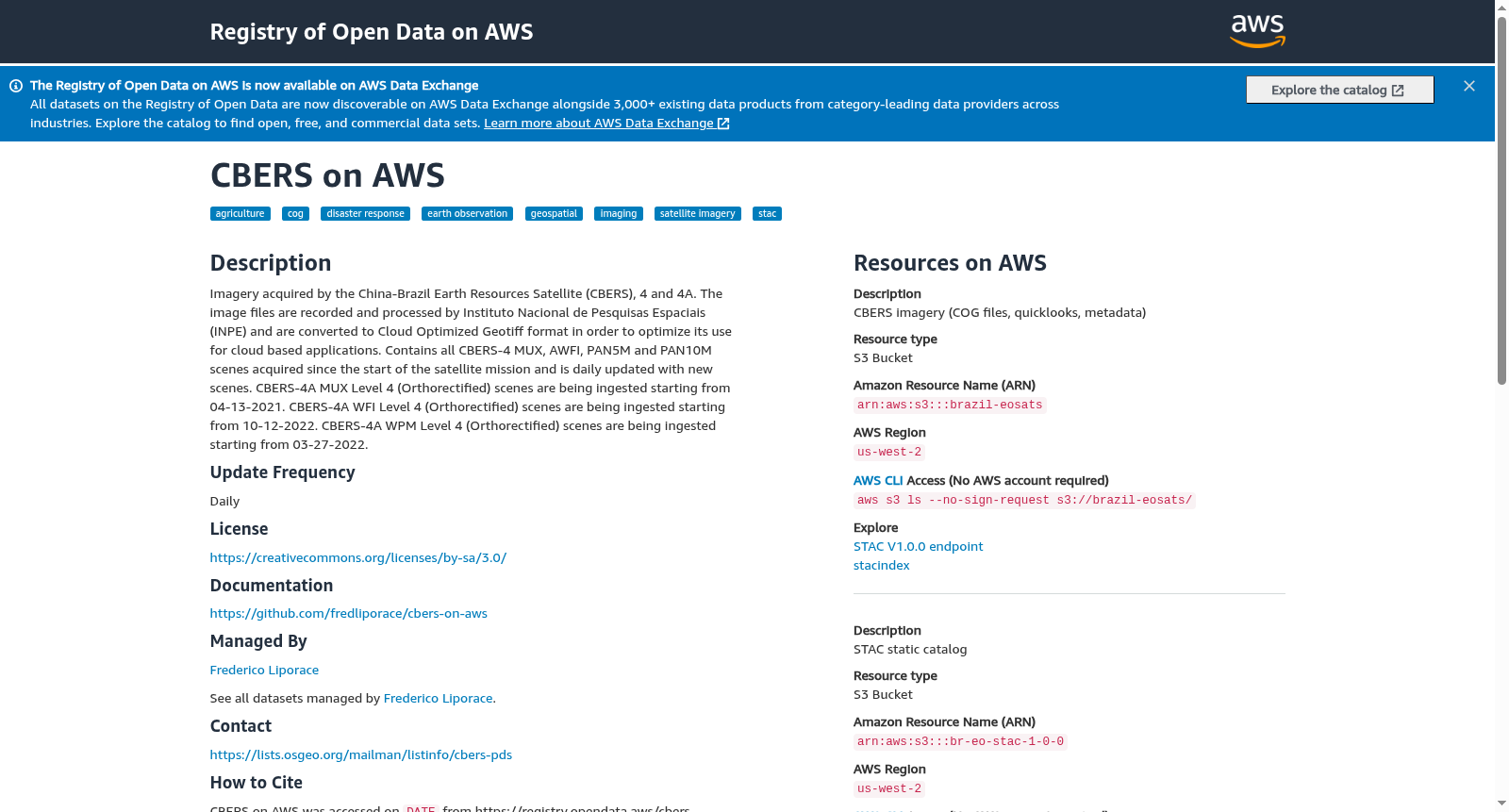Screen dimensions: 1509x812
Task: Click the STAC static catalog description text
Action: (x=910, y=649)
